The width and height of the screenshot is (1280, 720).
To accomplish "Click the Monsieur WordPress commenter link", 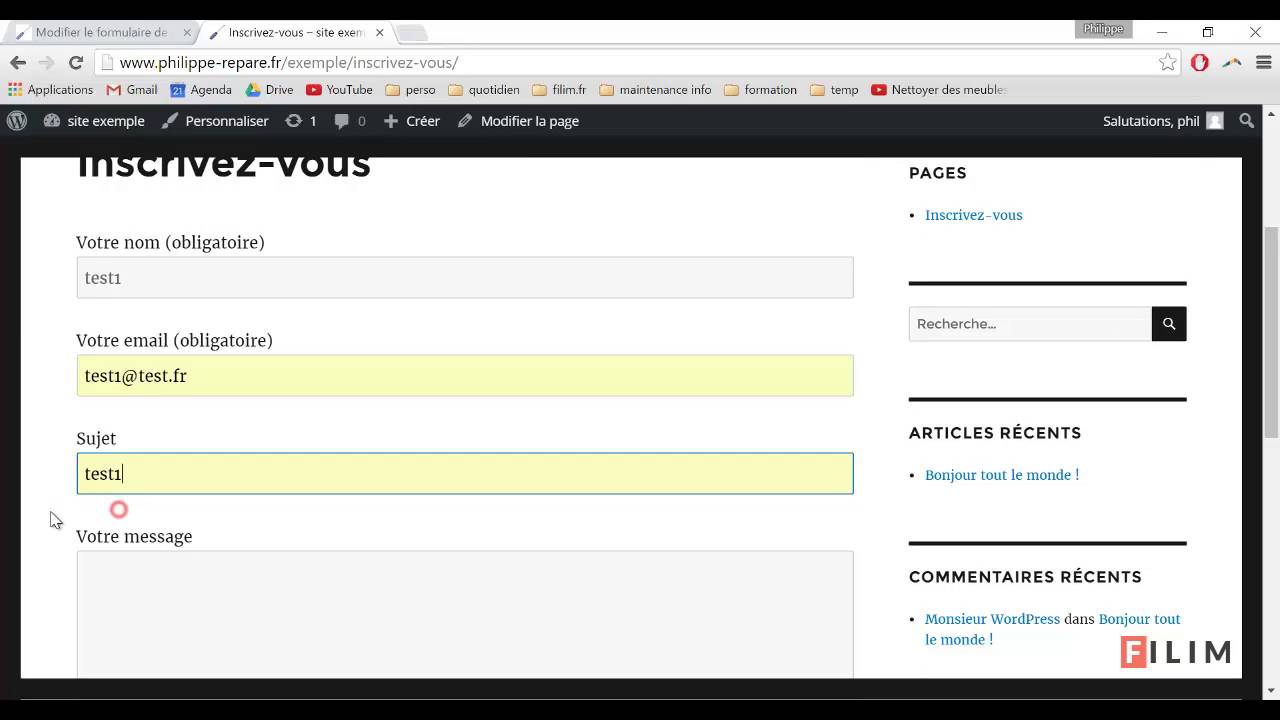I will click(x=992, y=619).
